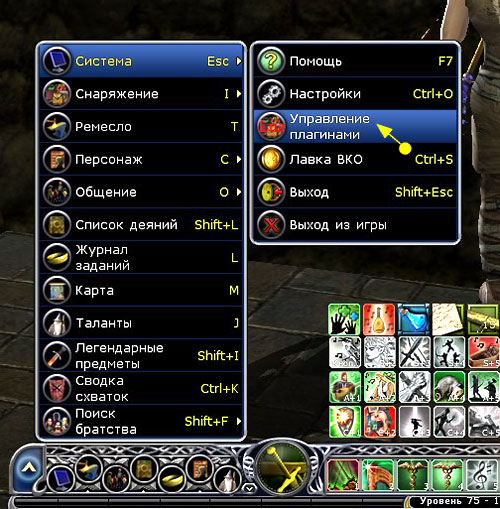This screenshot has height=509, width=500.
Task: Click the treble clef skill icon
Action: coord(483,475)
